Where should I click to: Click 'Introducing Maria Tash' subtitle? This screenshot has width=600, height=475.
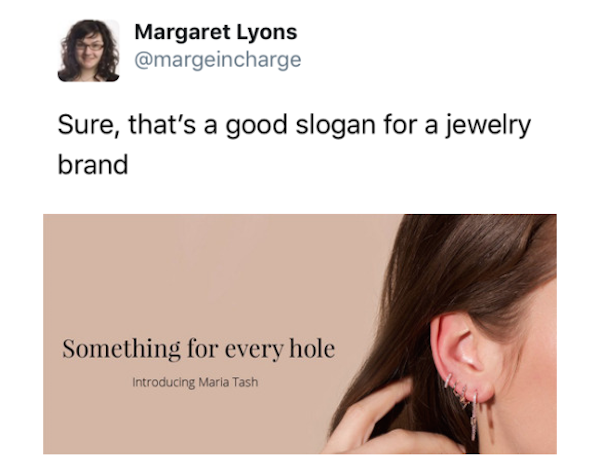pos(195,382)
